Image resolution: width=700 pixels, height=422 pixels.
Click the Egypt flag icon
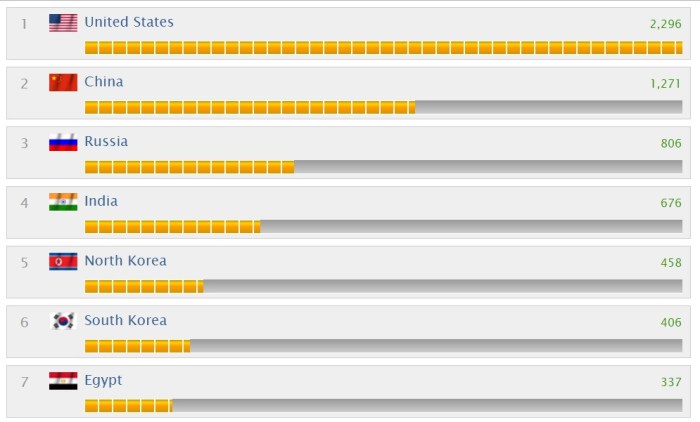coord(63,381)
